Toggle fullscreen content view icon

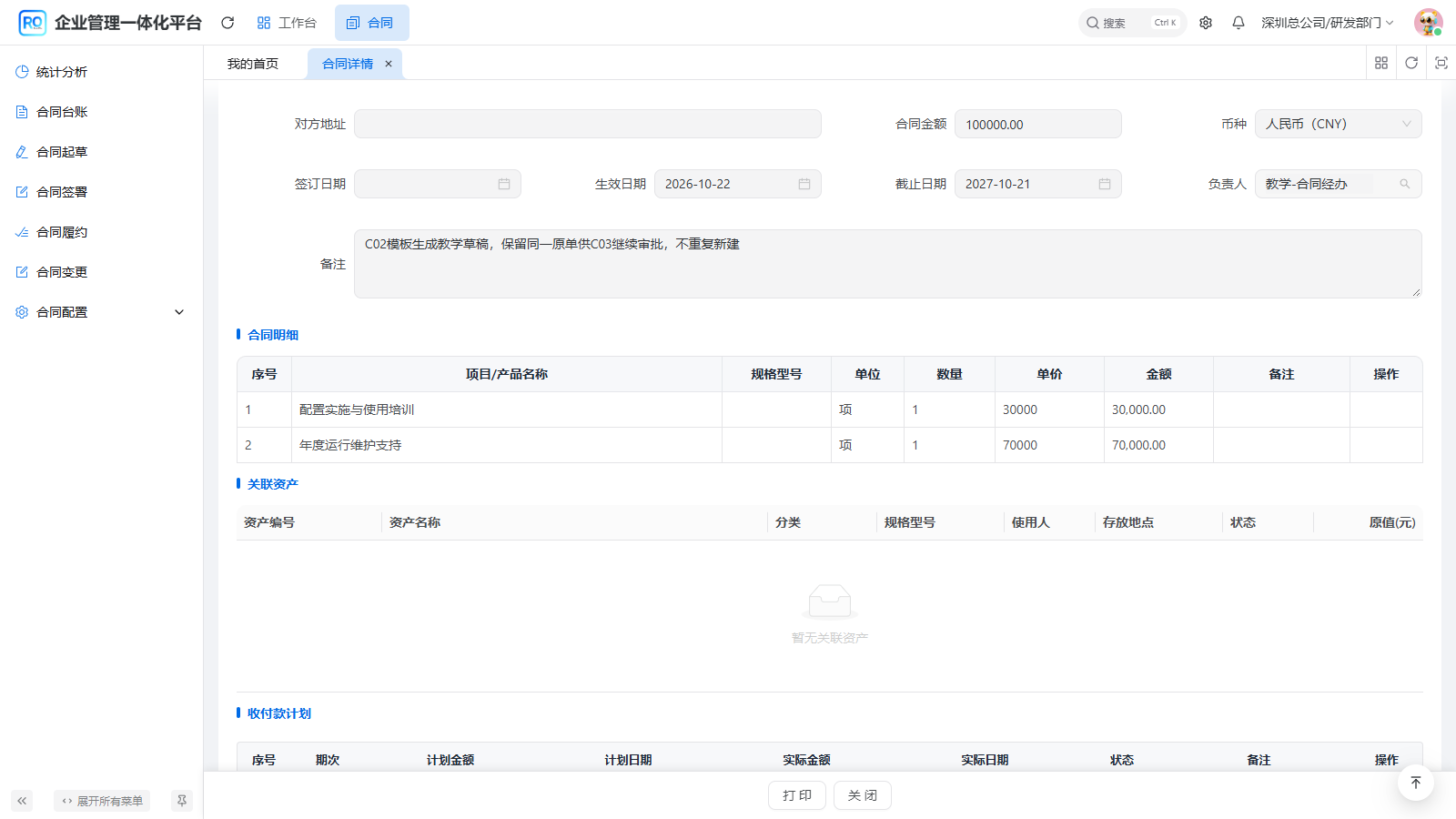pyautogui.click(x=1441, y=63)
